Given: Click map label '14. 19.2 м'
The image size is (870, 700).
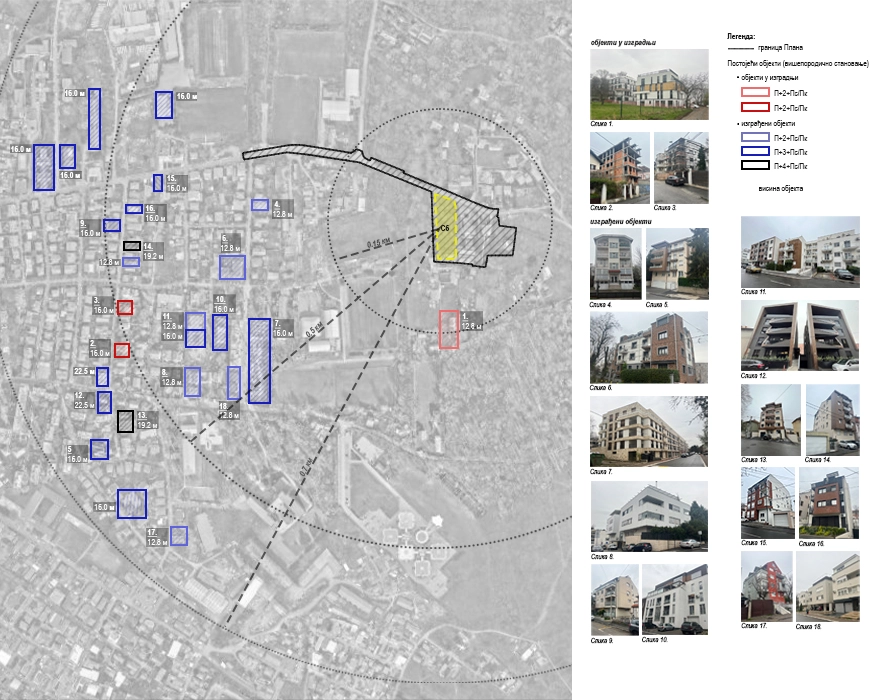Looking at the screenshot, I should click(x=153, y=251).
